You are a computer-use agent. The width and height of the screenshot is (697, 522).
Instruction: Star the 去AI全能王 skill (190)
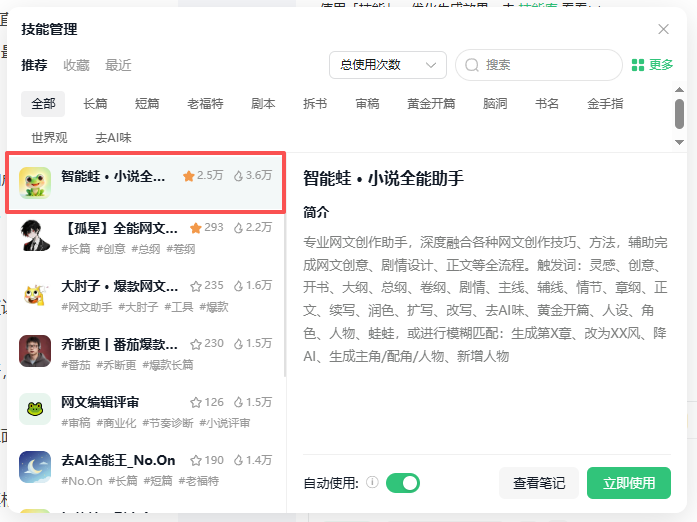pos(196,461)
